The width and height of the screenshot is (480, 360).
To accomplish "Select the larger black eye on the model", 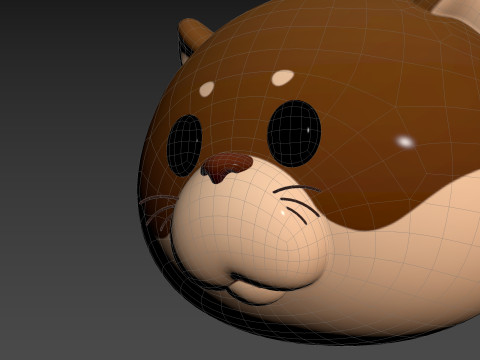I will pos(294,133).
